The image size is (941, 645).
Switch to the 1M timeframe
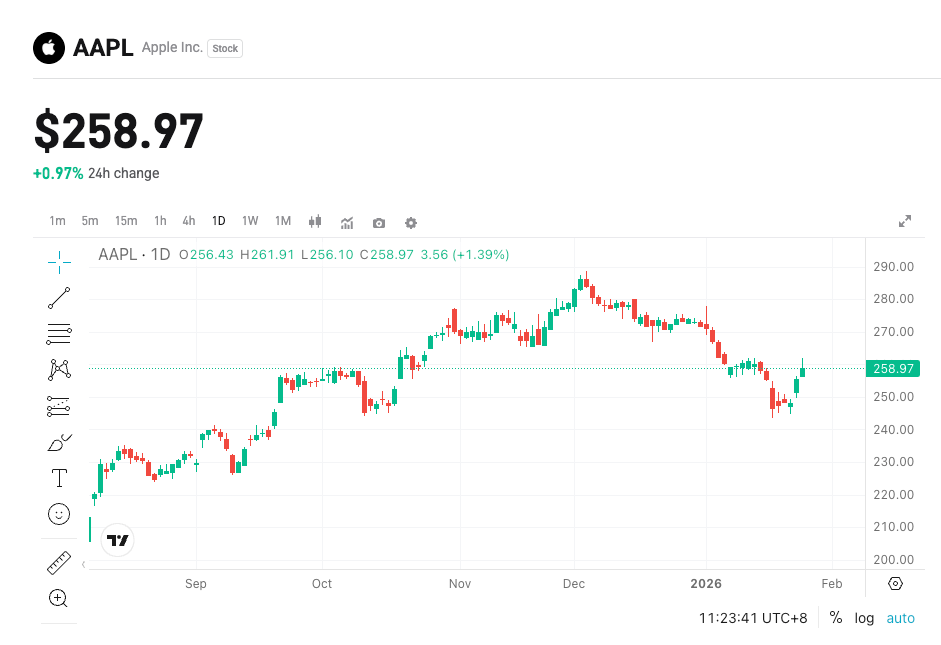[x=282, y=221]
